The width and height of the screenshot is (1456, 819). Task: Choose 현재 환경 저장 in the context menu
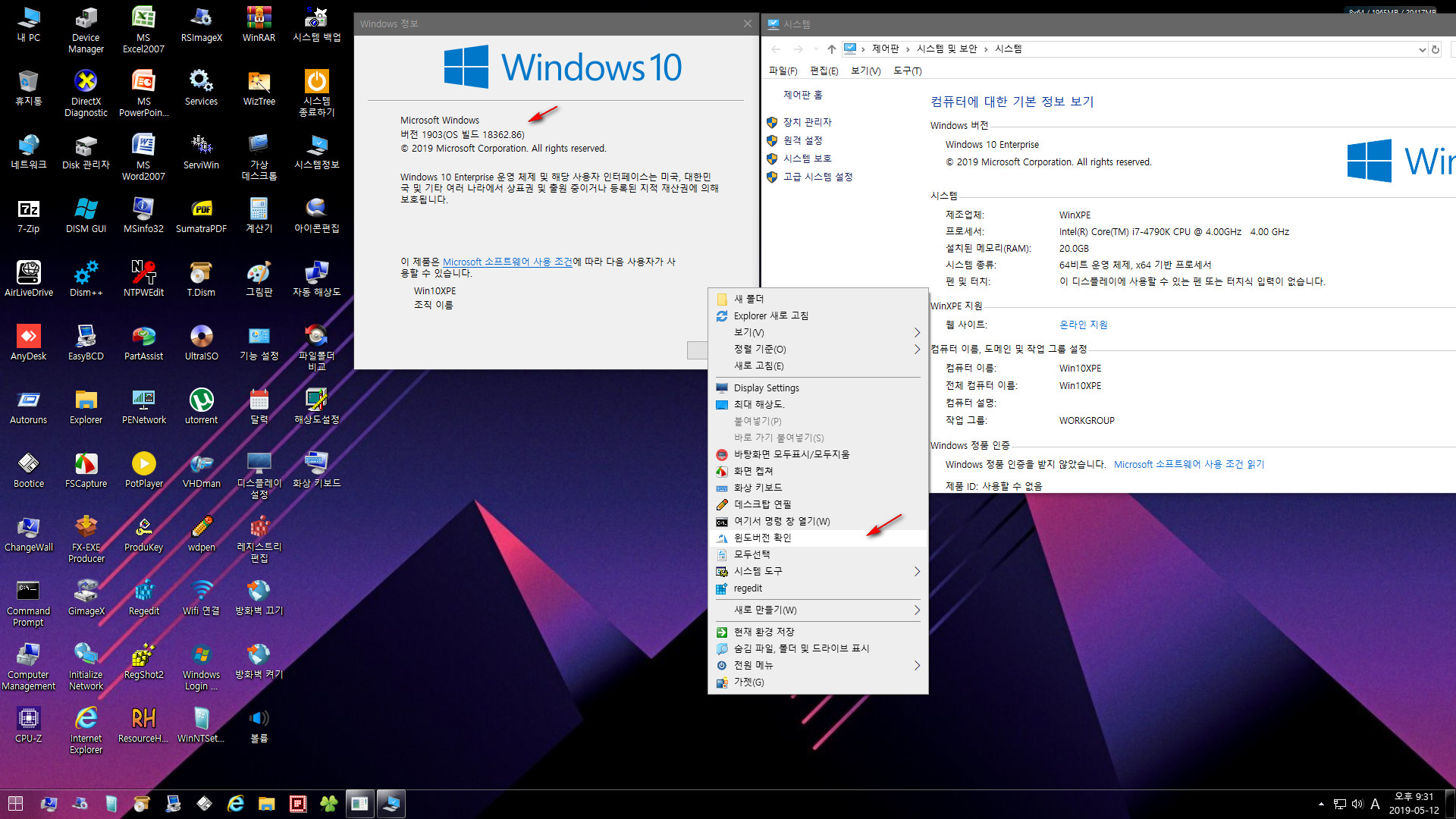point(818,632)
